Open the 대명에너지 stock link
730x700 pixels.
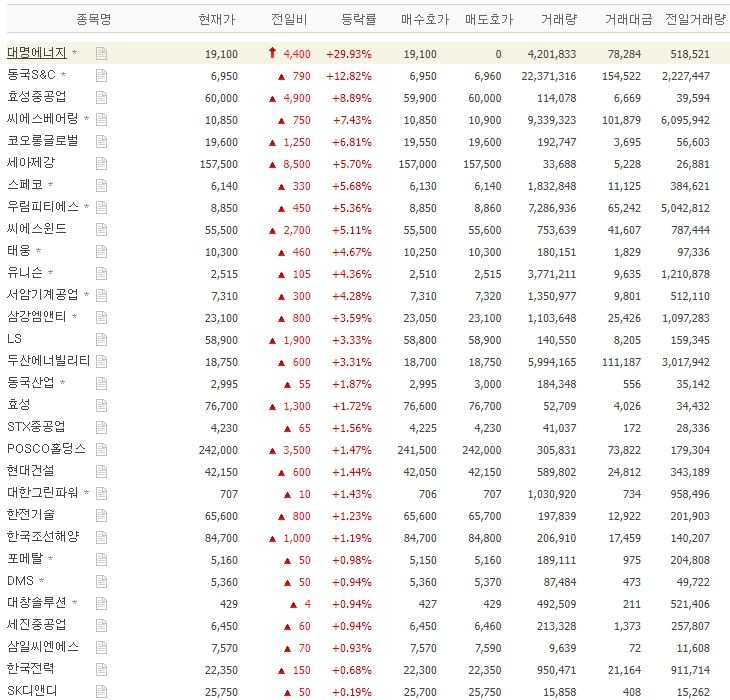coord(37,53)
